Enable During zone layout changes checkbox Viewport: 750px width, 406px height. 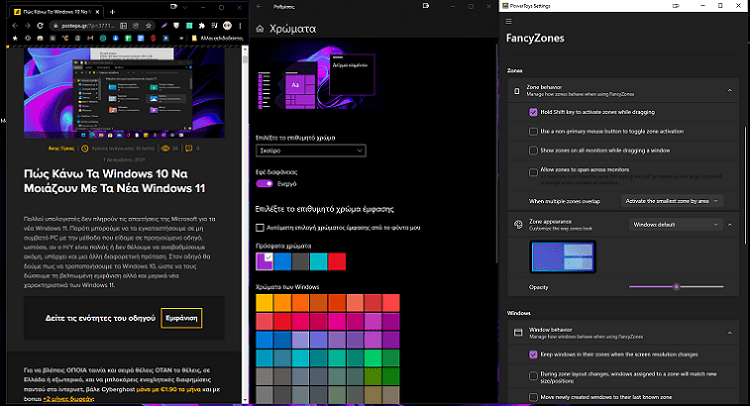coord(533,376)
